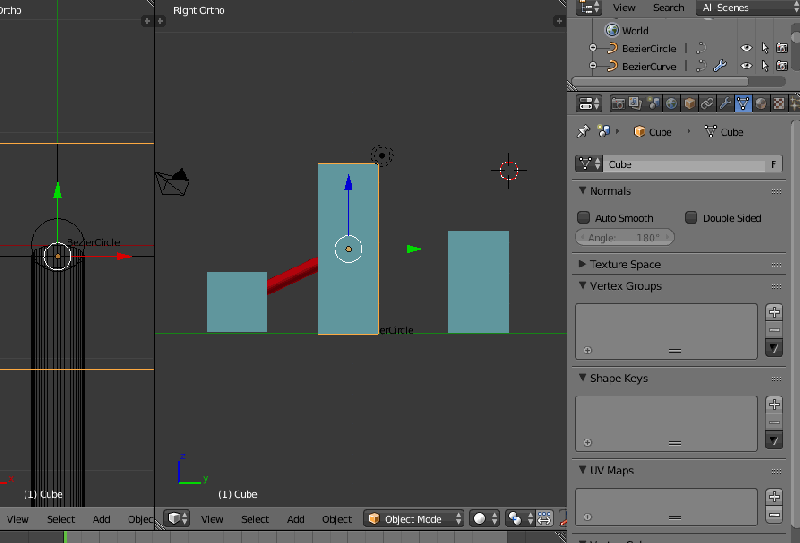The image size is (800, 543).
Task: Open the properties editor type selector
Action: 589,104
